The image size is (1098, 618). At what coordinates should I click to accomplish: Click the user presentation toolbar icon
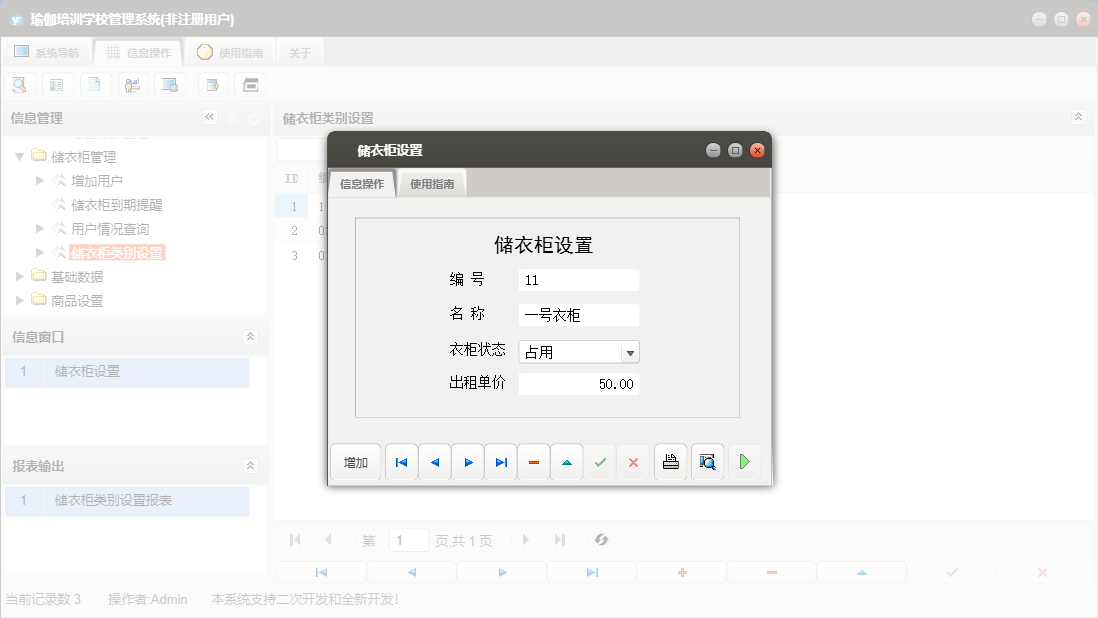[133, 84]
